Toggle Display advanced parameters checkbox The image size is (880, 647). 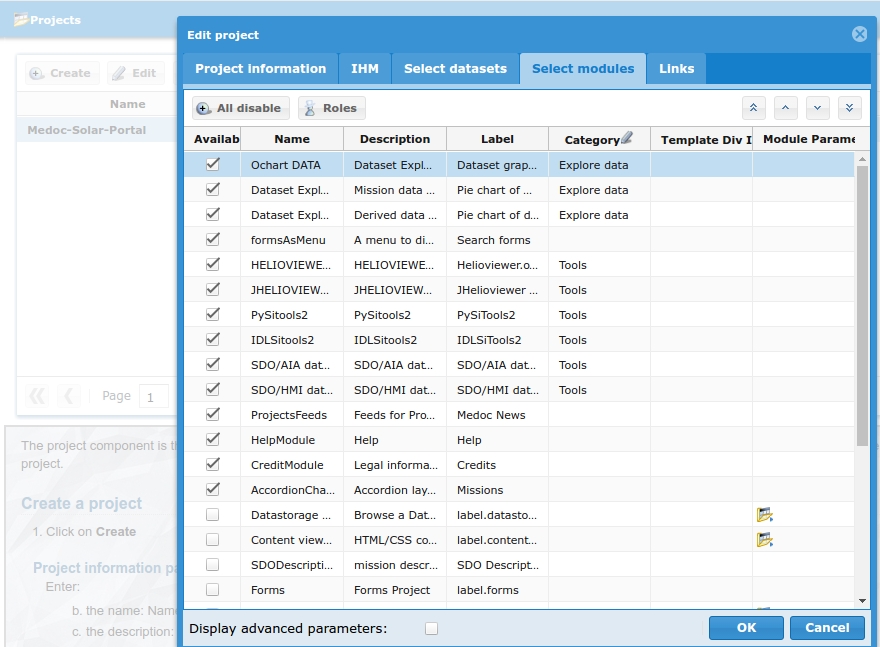[431, 628]
